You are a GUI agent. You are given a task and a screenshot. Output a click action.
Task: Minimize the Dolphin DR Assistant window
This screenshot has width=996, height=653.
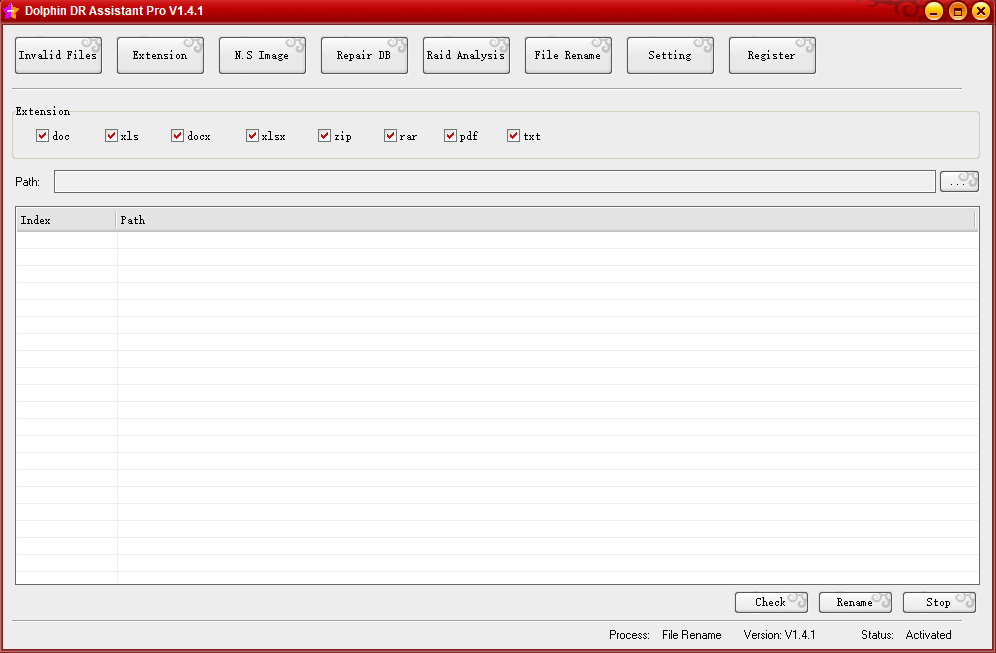point(933,11)
